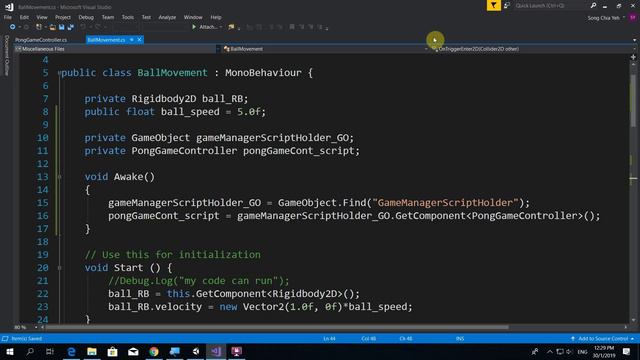Open Microsoft Store from taskbar
The width and height of the screenshot is (640, 360).
coord(113,351)
